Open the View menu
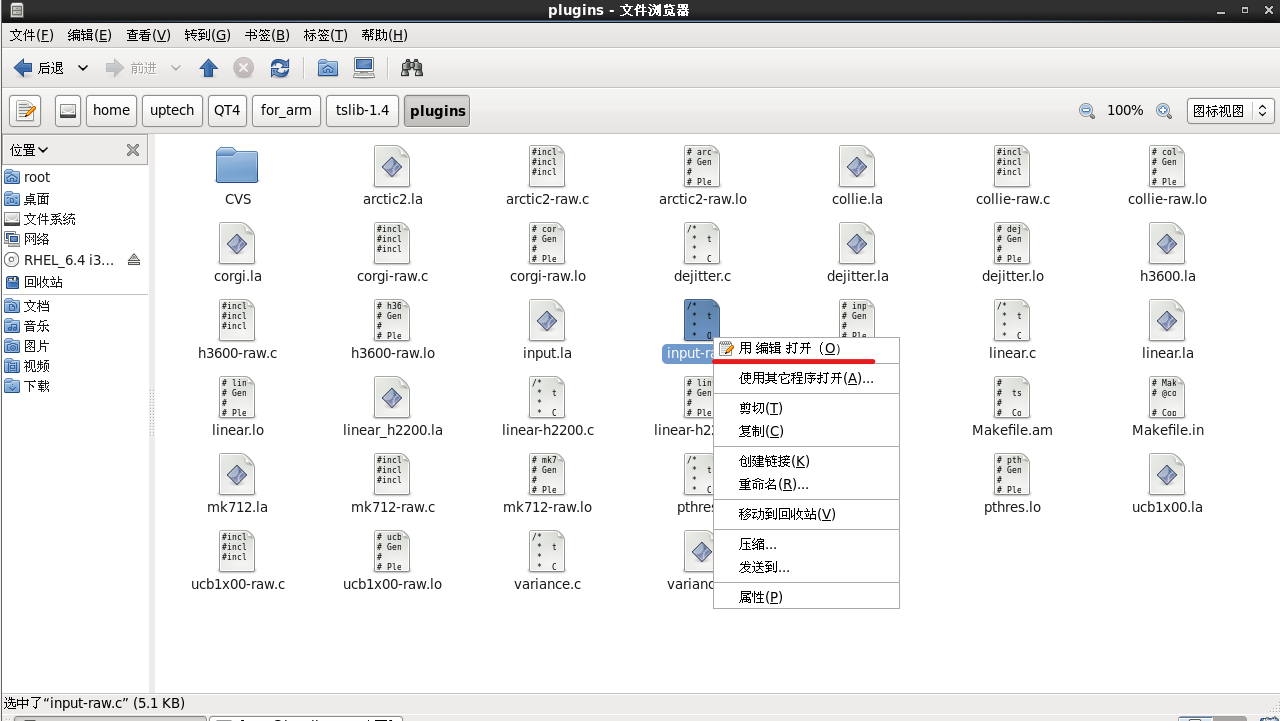The image size is (1280, 721). 148,35
